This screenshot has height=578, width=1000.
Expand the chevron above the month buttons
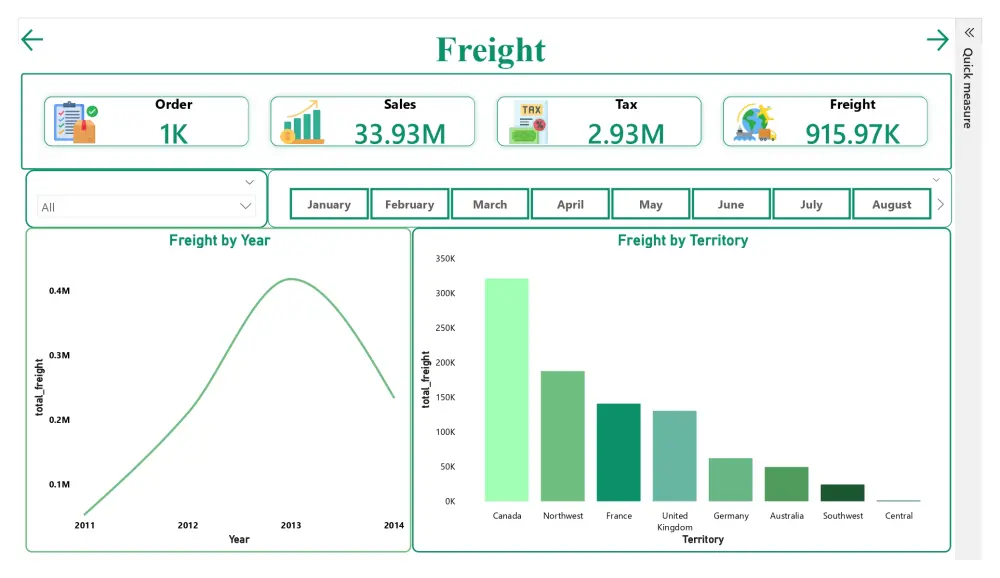936,180
